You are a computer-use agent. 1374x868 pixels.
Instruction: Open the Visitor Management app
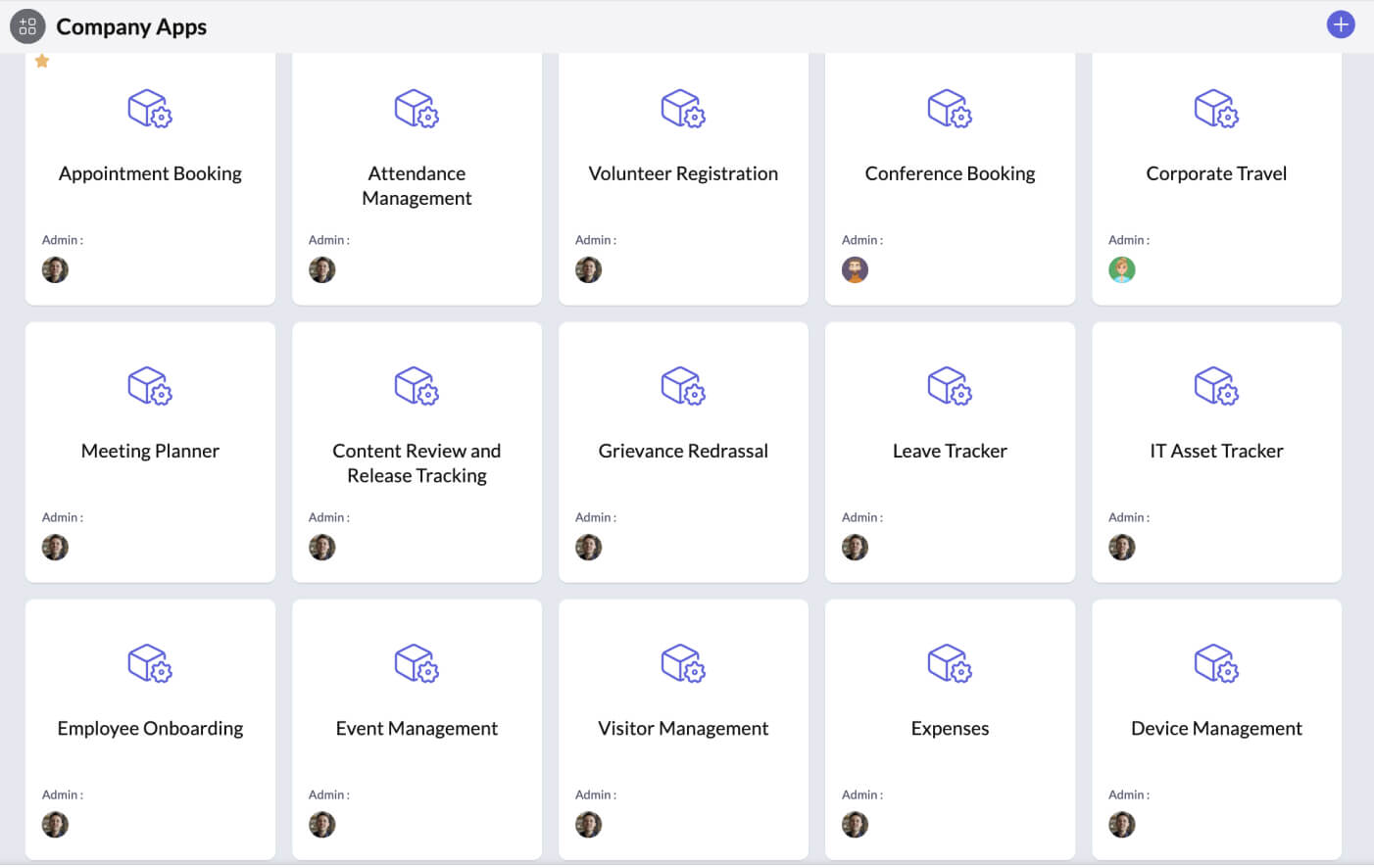[683, 728]
